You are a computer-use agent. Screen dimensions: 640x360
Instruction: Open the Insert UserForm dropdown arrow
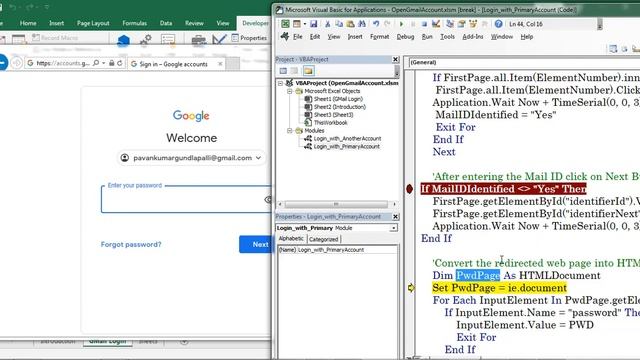click(x=304, y=24)
